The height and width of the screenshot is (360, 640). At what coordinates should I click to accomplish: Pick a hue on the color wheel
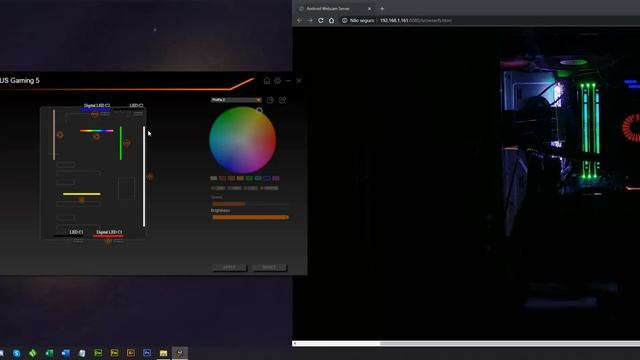242,140
